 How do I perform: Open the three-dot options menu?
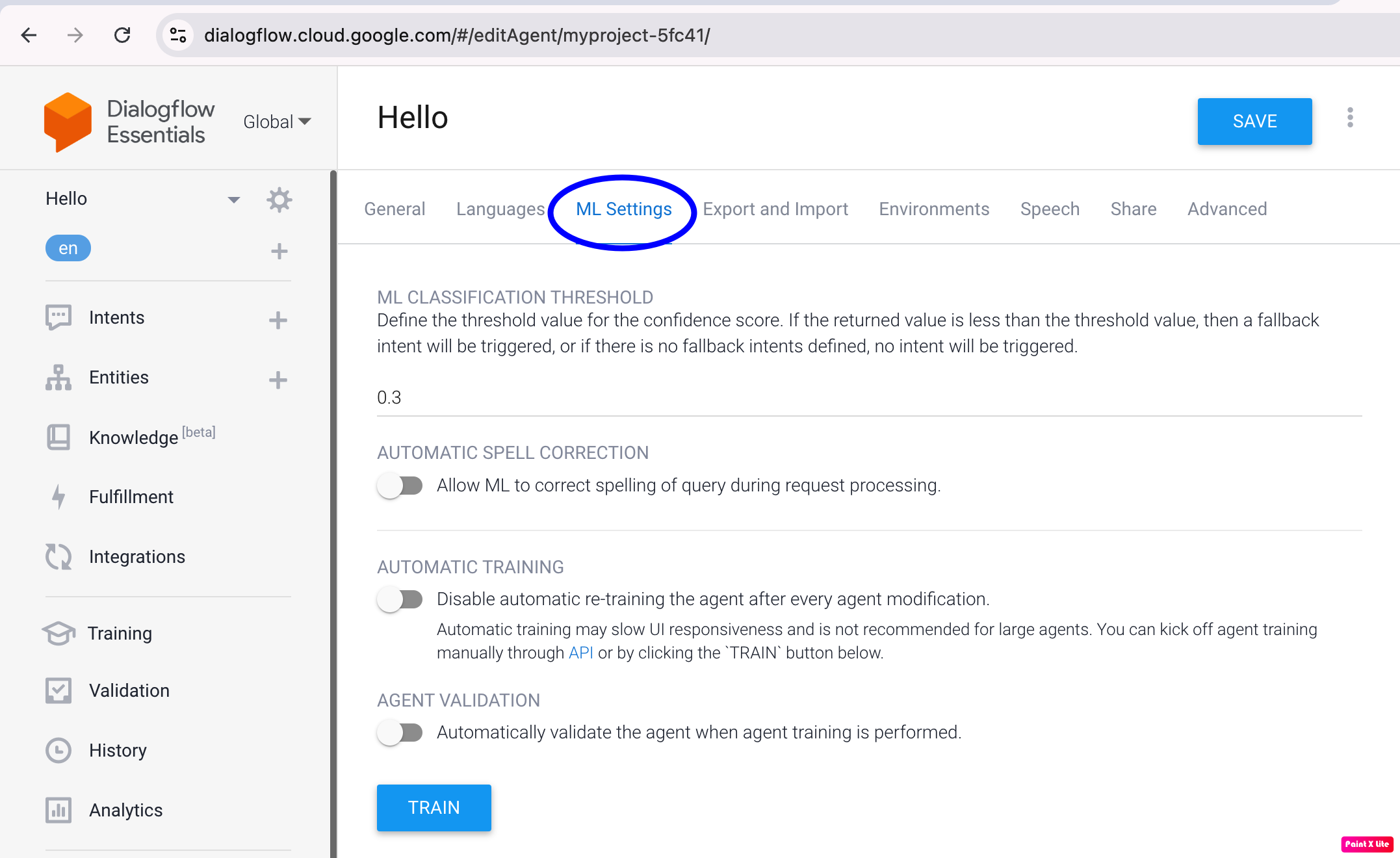coord(1350,118)
